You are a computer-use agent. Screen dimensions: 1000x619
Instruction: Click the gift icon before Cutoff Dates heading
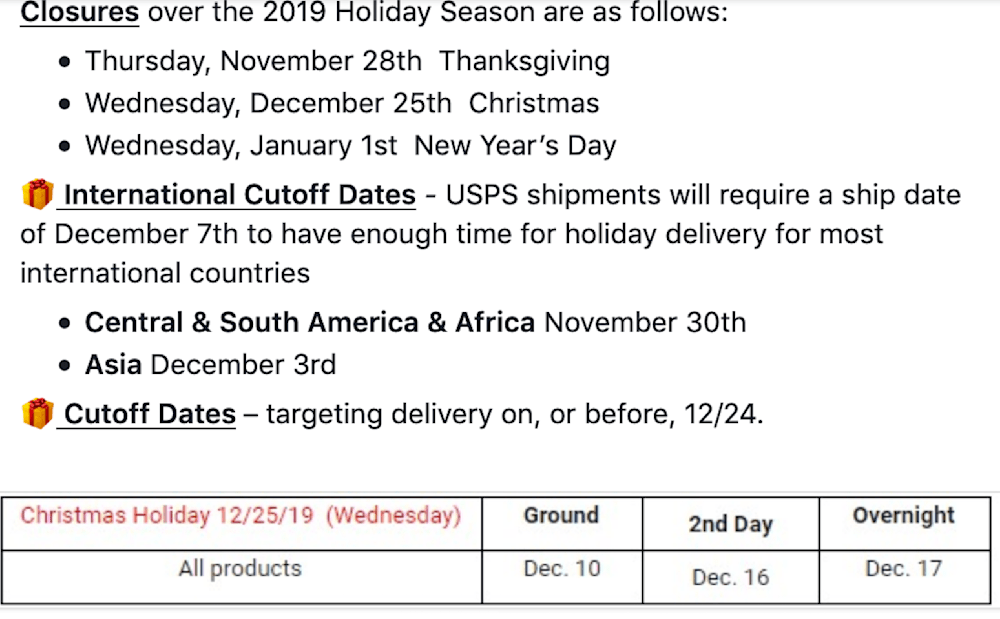[x=37, y=413]
